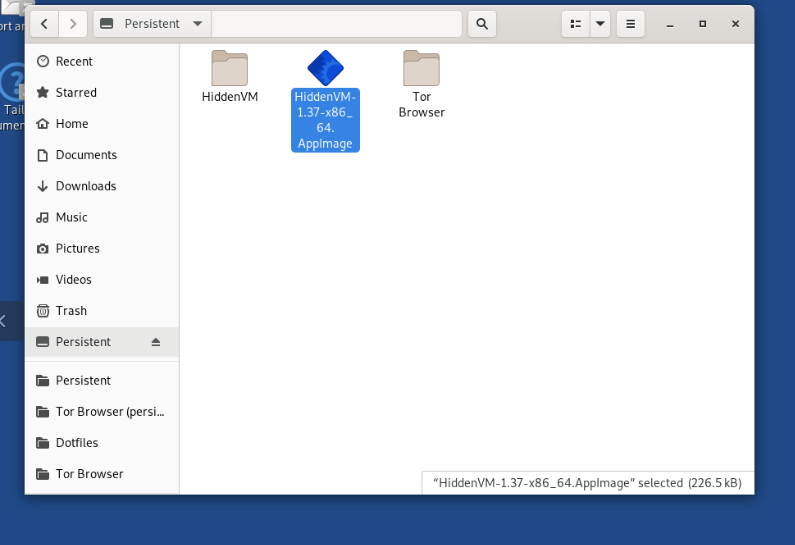Click the HiddenVM-1.37-x86_64.AppImage filename label
The width and height of the screenshot is (795, 545).
point(326,120)
